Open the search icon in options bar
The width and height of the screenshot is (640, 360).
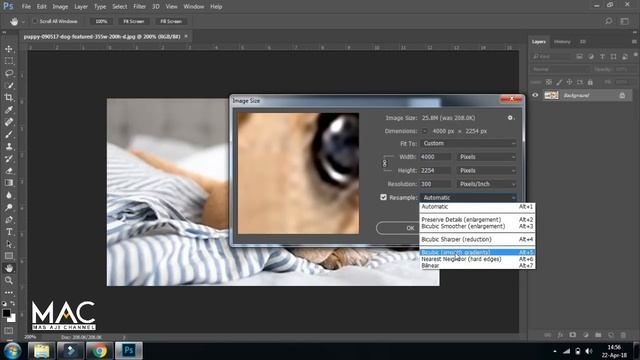coord(609,21)
